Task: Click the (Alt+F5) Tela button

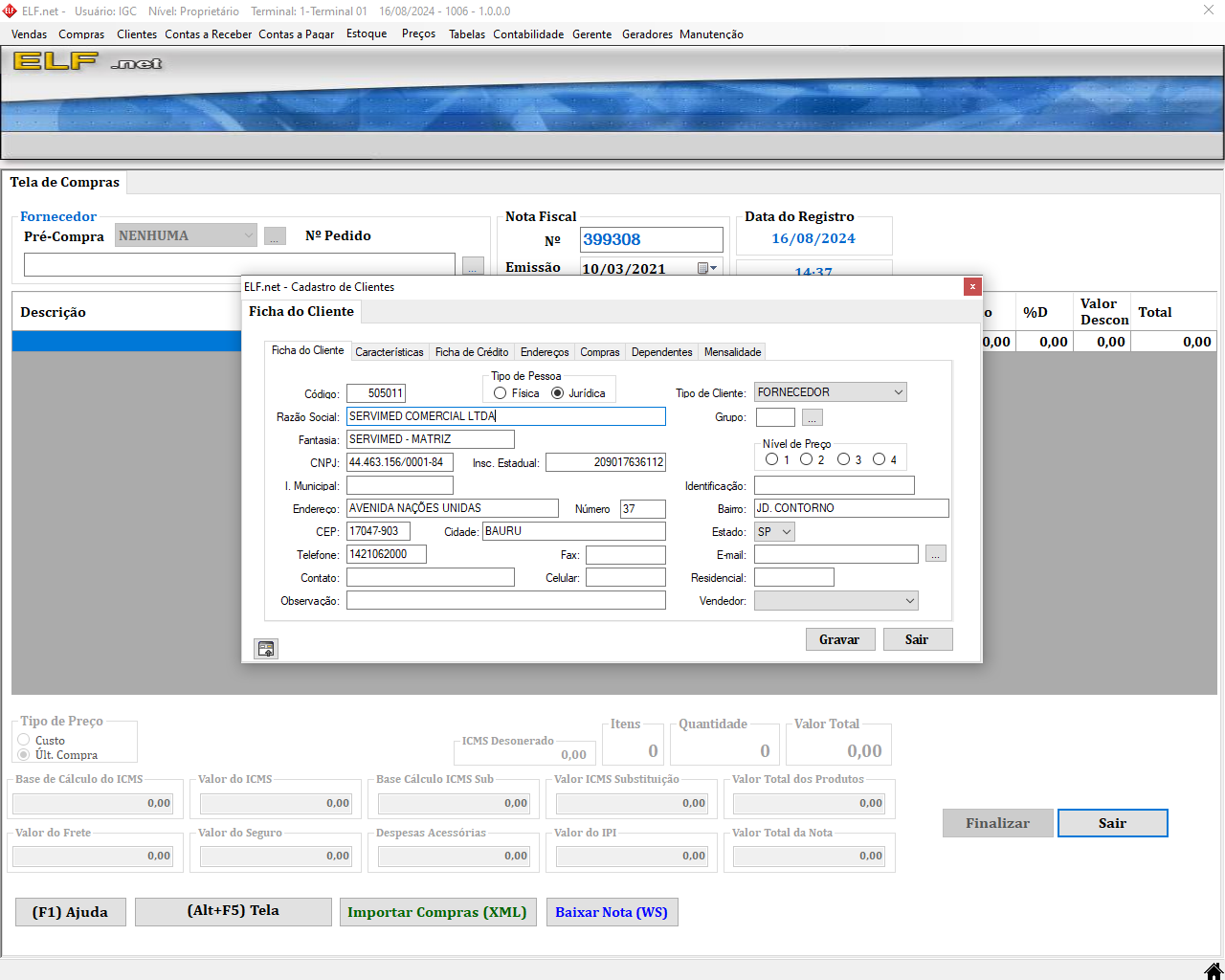Action: tap(234, 912)
